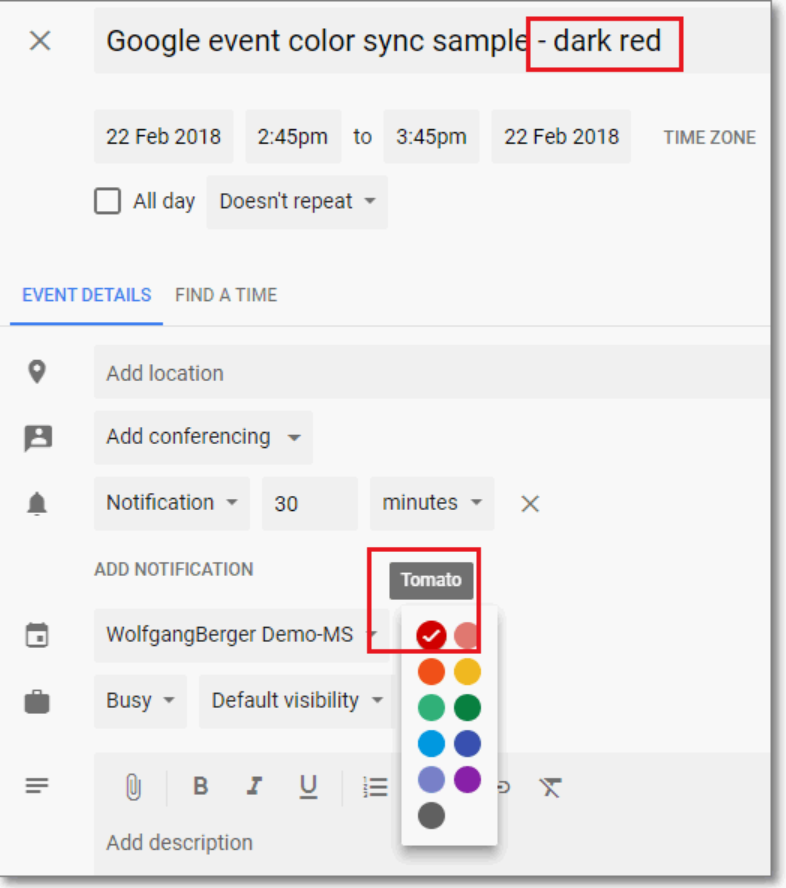Click the description lines icon
Viewport: 786px width, 888px height.
[x=37, y=785]
